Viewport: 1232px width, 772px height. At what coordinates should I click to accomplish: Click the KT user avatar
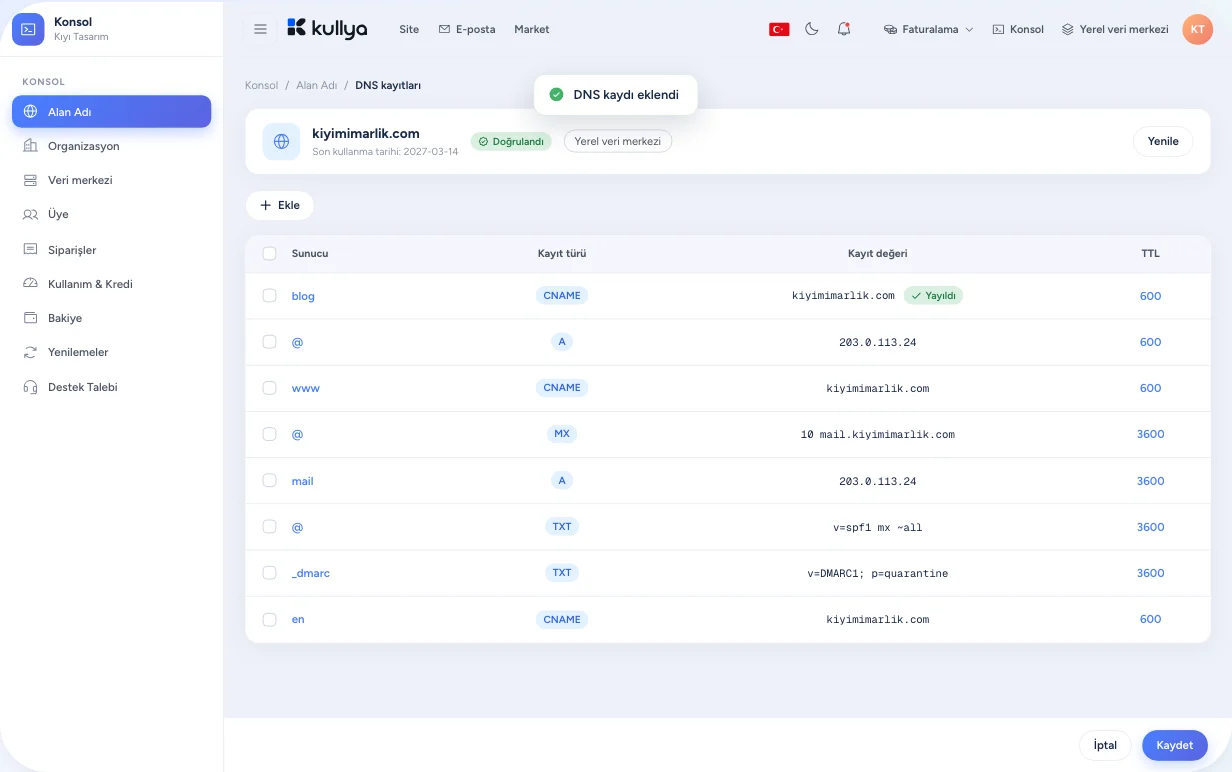point(1197,29)
